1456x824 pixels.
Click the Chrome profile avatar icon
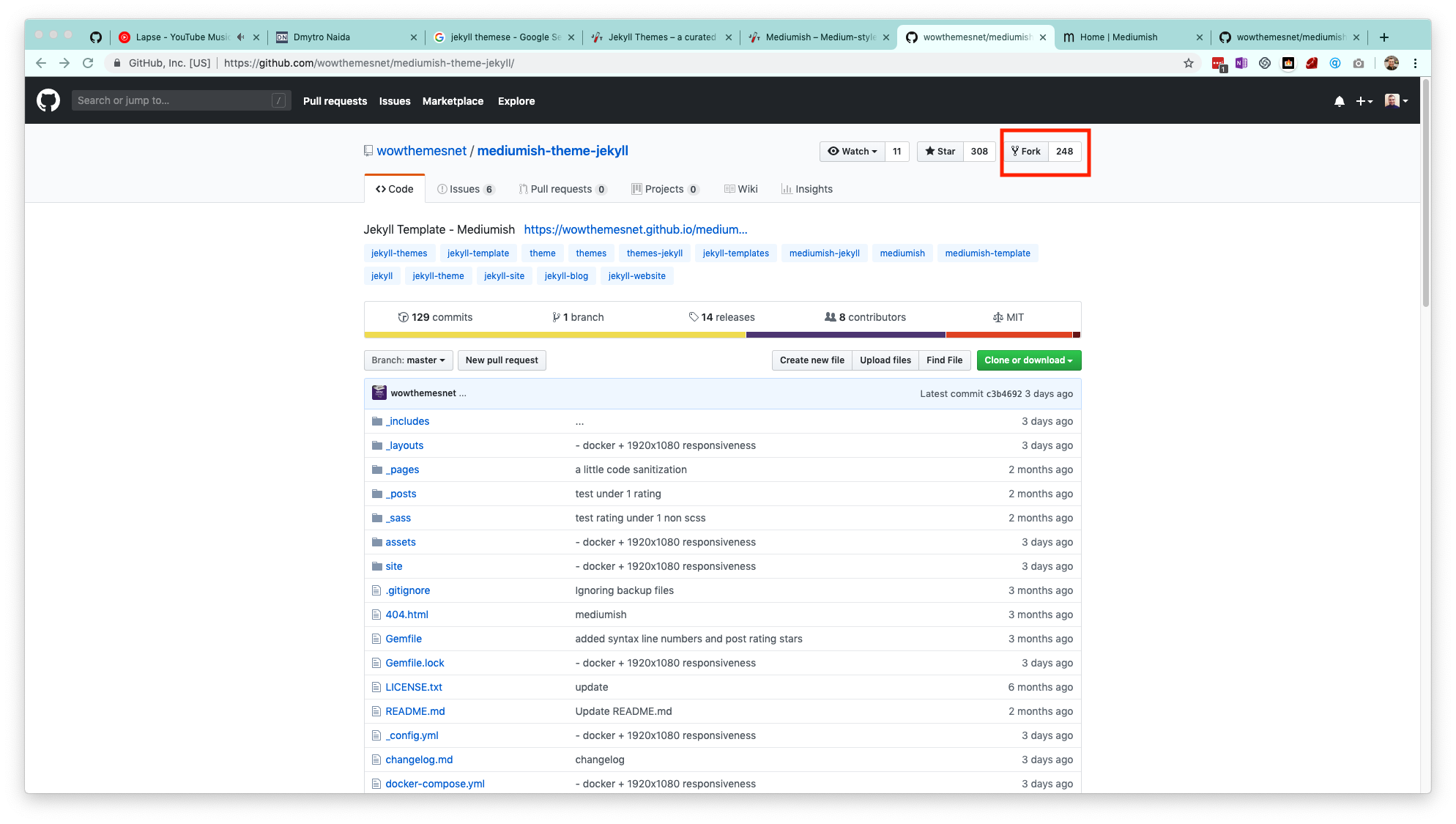click(x=1392, y=63)
